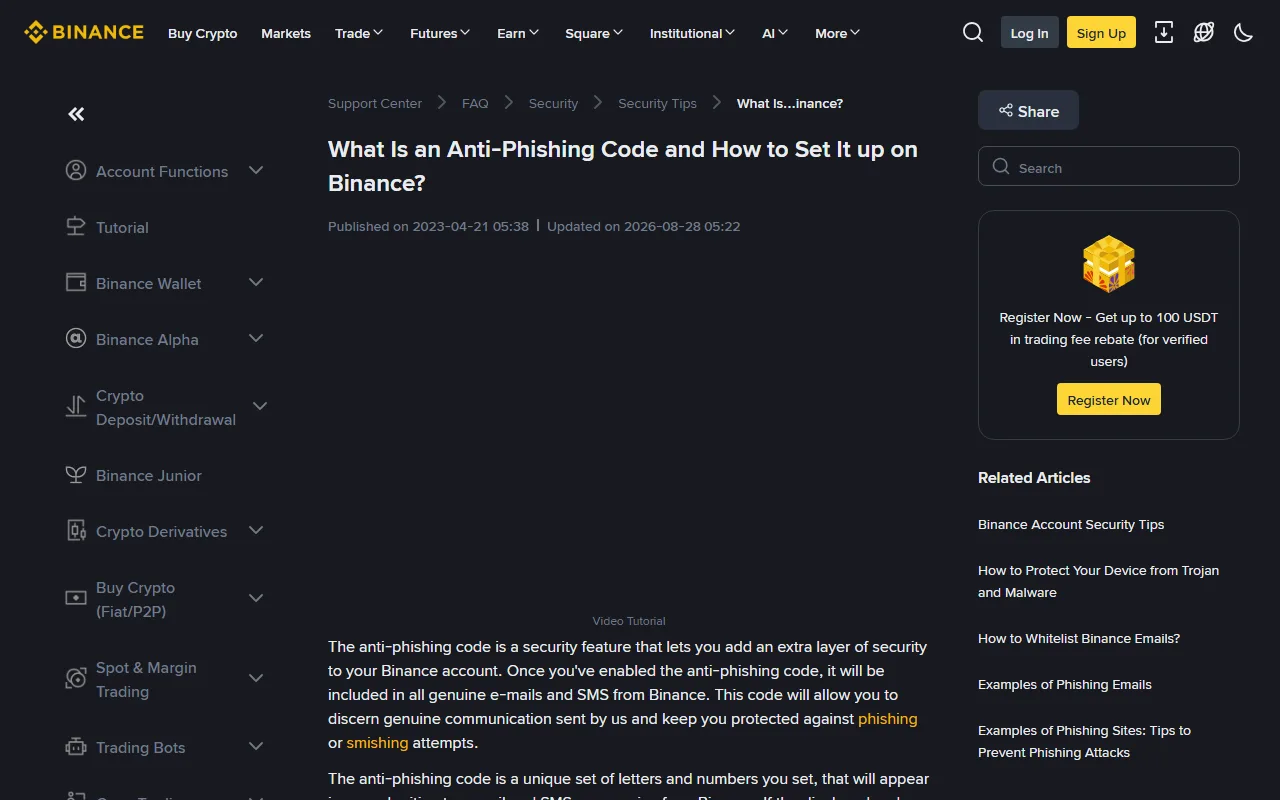The height and width of the screenshot is (800, 1280).
Task: Click the golden gift box image
Action: [1109, 264]
